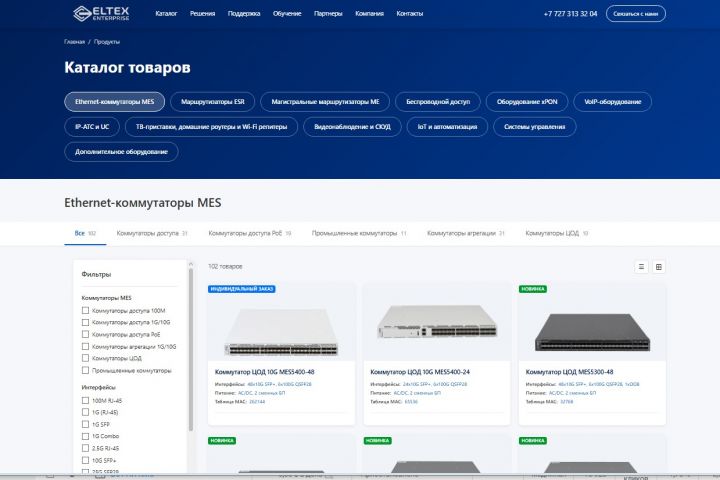The image size is (720, 480).
Task: Select Маршрутизаторы ESR category pill
Action: tap(213, 102)
